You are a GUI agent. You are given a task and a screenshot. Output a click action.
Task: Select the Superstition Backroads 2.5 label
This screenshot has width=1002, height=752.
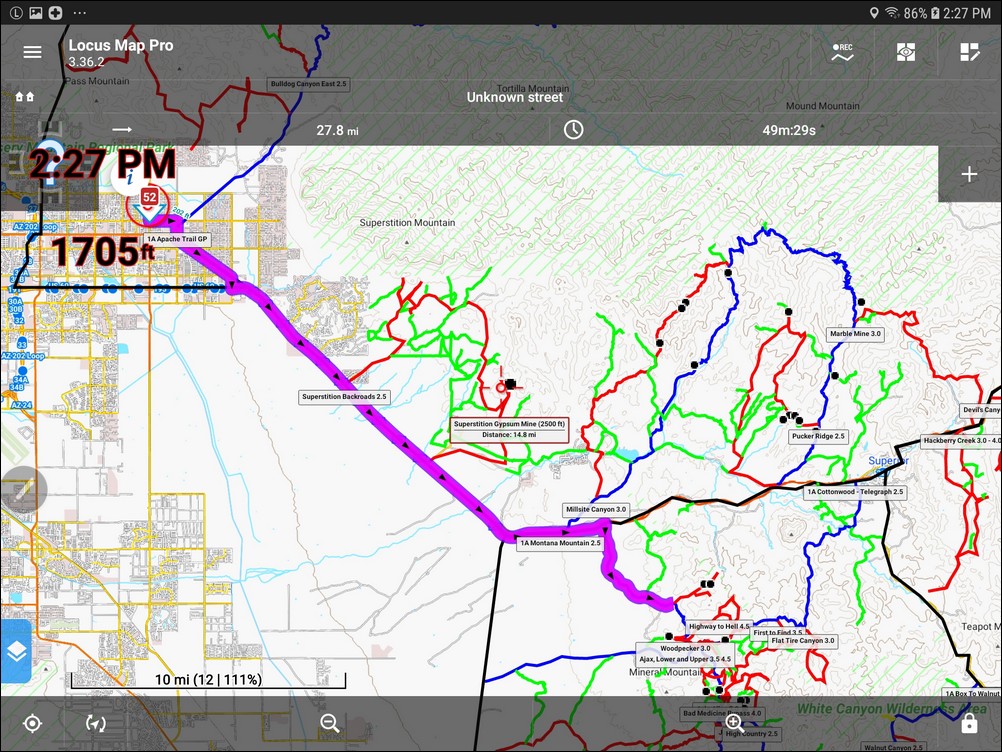click(344, 397)
